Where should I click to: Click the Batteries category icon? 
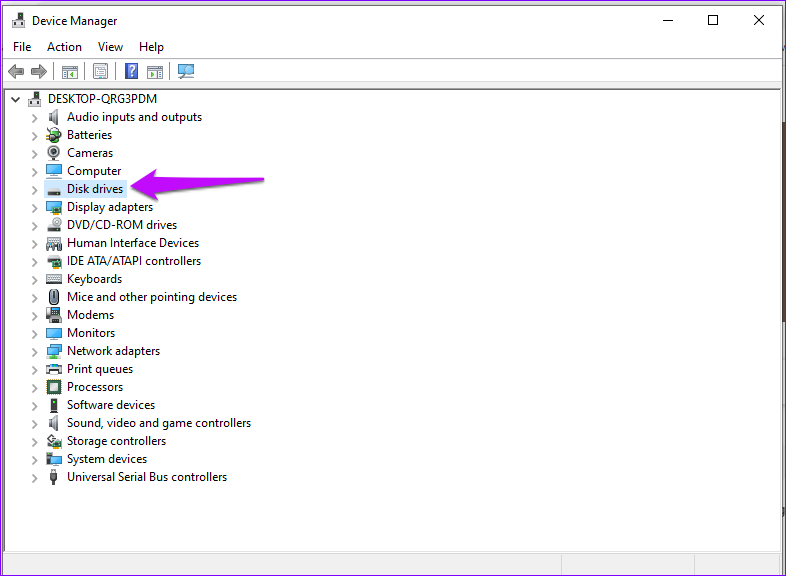click(54, 135)
